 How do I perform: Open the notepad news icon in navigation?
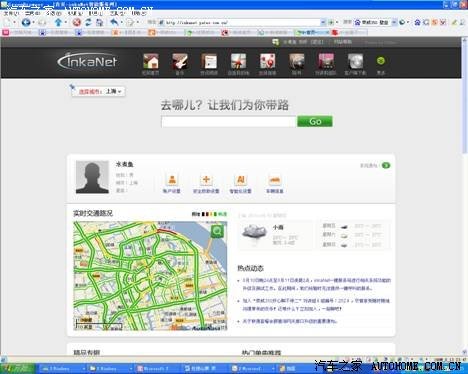tap(209, 61)
